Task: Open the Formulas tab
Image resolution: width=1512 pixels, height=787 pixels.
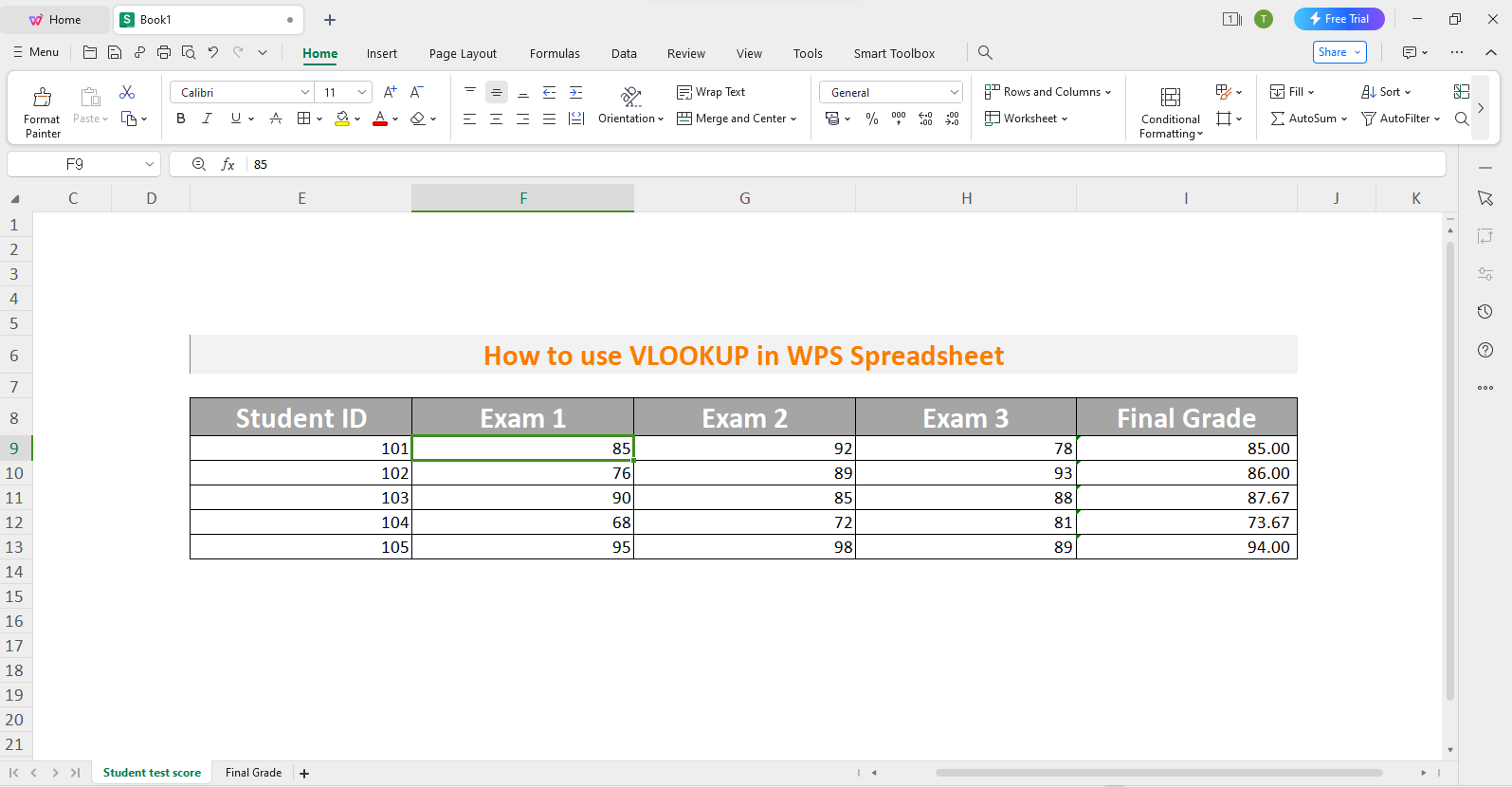Action: click(x=555, y=53)
